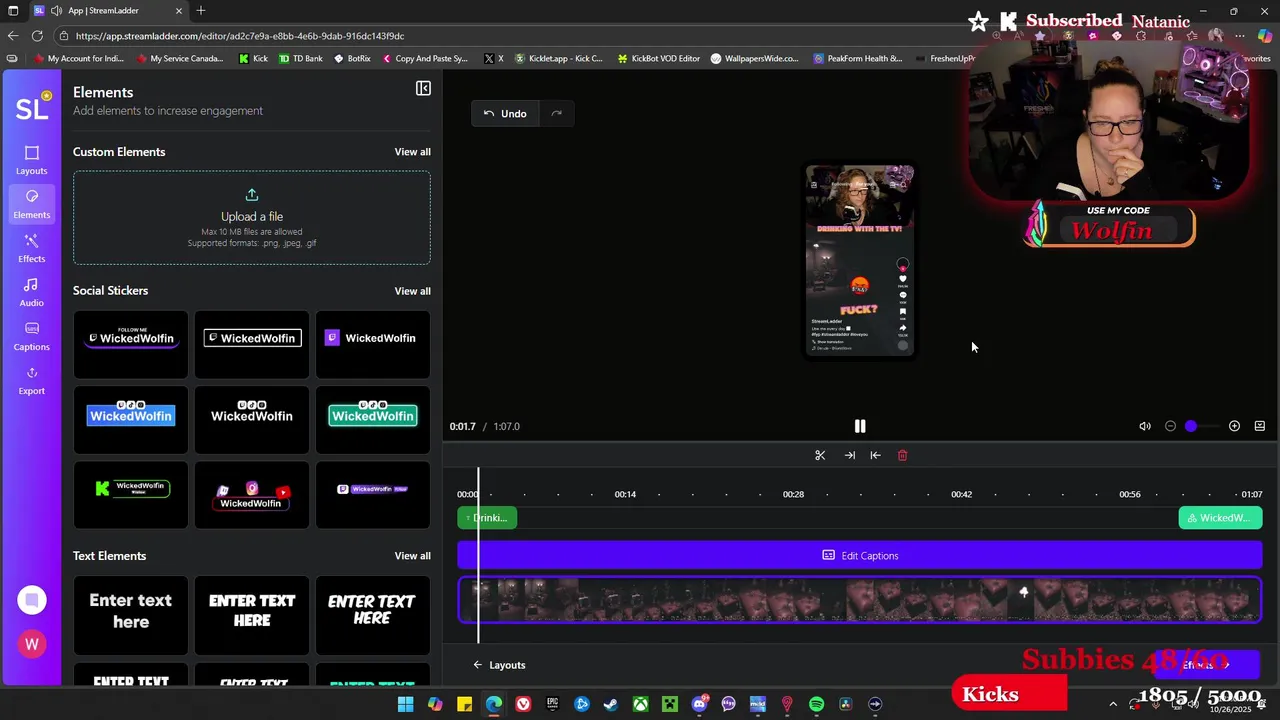The width and height of the screenshot is (1280, 720).
Task: Add the multi-platform icons WickedWolfin sticker
Action: coord(252,494)
